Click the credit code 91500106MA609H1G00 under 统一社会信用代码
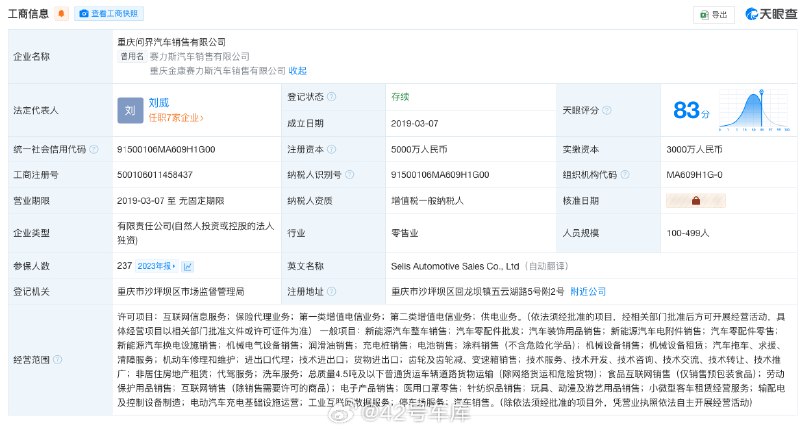 click(x=166, y=149)
